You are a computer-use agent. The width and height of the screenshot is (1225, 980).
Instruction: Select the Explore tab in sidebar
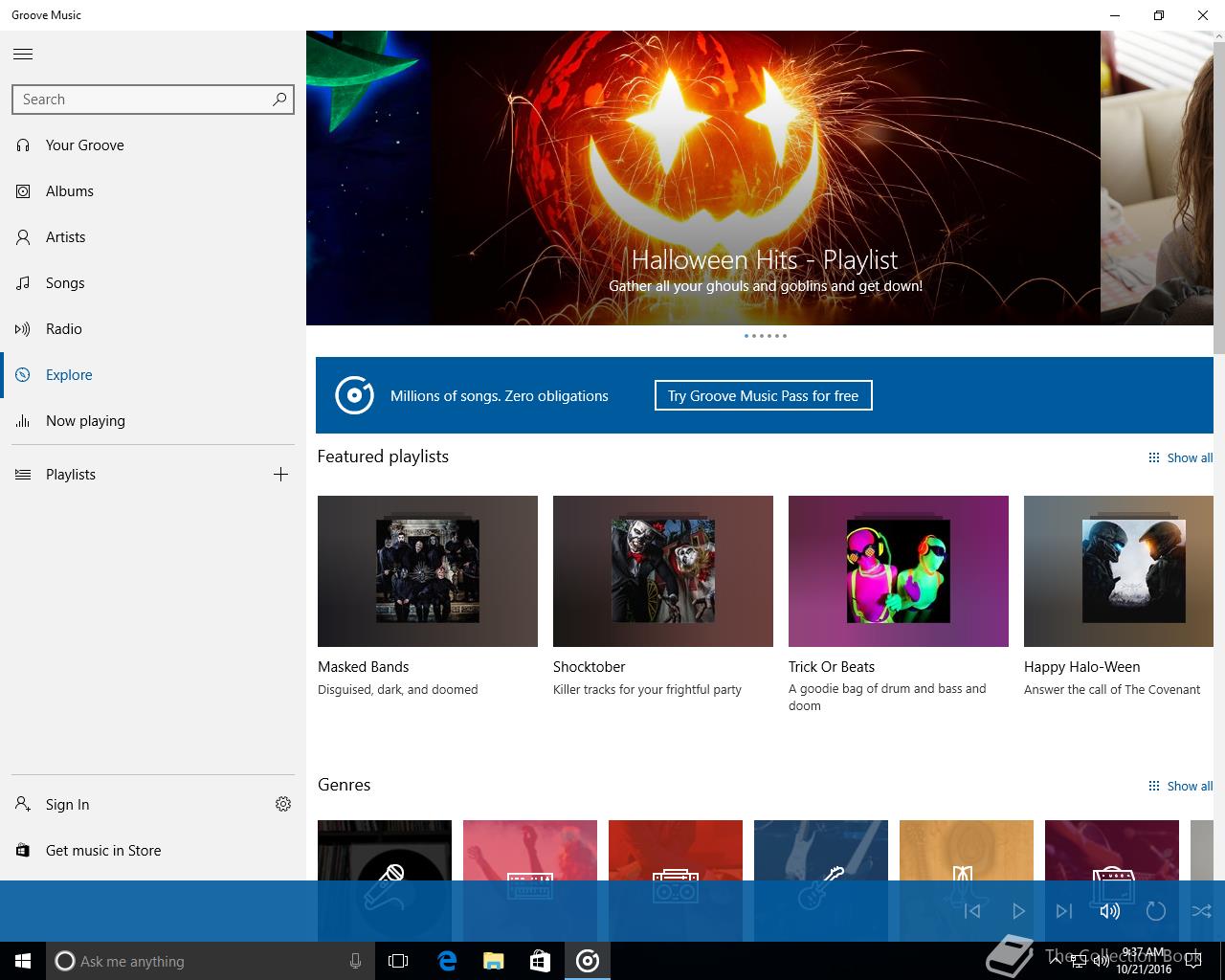pyautogui.click(x=153, y=375)
